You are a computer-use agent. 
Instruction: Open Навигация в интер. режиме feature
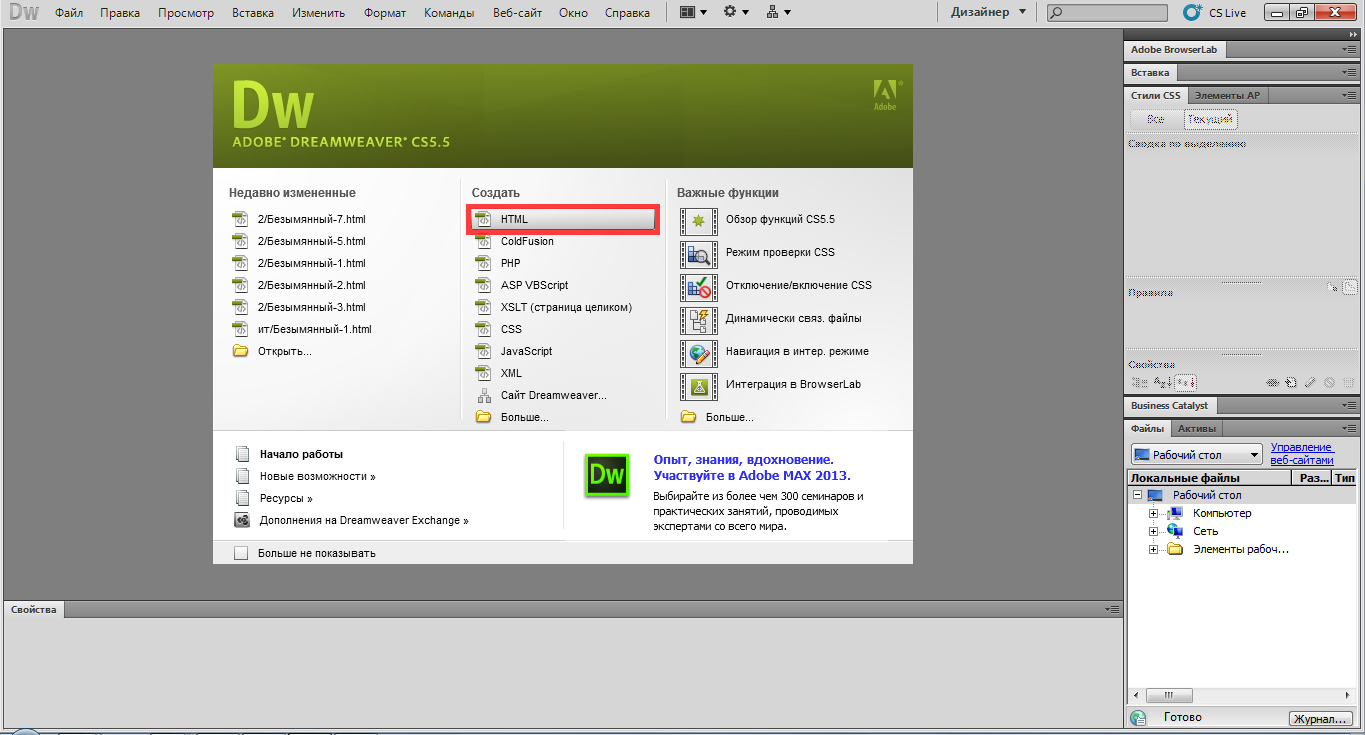[775, 351]
